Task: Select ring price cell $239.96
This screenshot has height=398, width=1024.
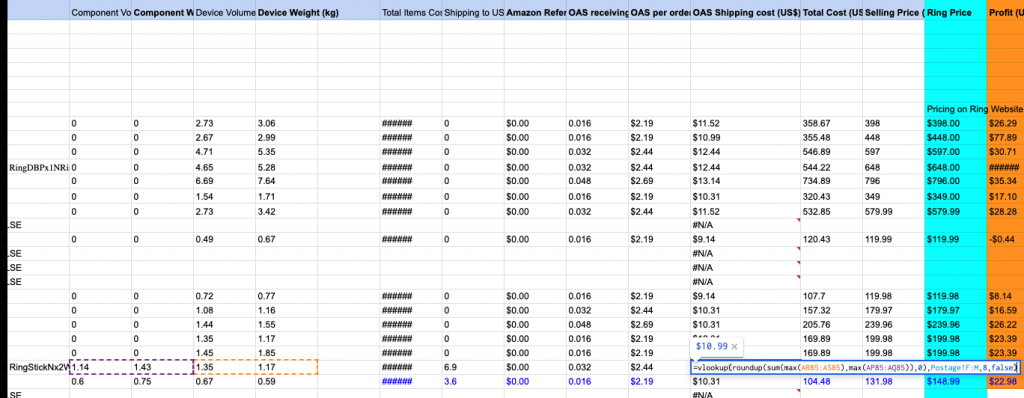Action: tap(955, 325)
